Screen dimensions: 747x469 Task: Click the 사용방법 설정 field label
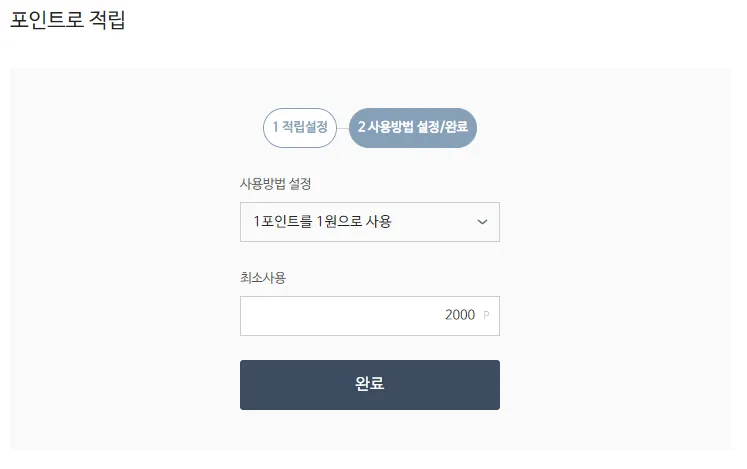(x=275, y=184)
